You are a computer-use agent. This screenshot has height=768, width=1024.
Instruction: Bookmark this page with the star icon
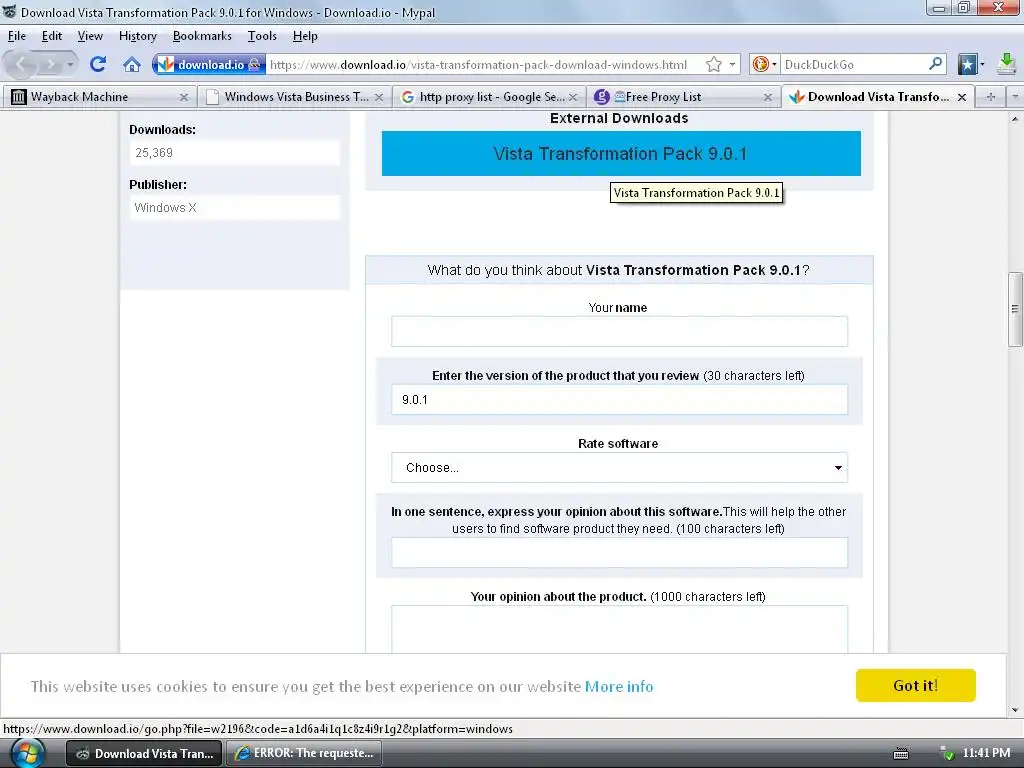click(x=714, y=64)
